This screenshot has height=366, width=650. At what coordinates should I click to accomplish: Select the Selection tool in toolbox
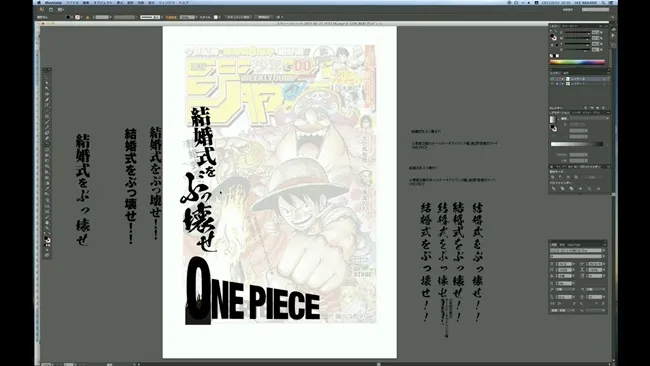(46, 76)
